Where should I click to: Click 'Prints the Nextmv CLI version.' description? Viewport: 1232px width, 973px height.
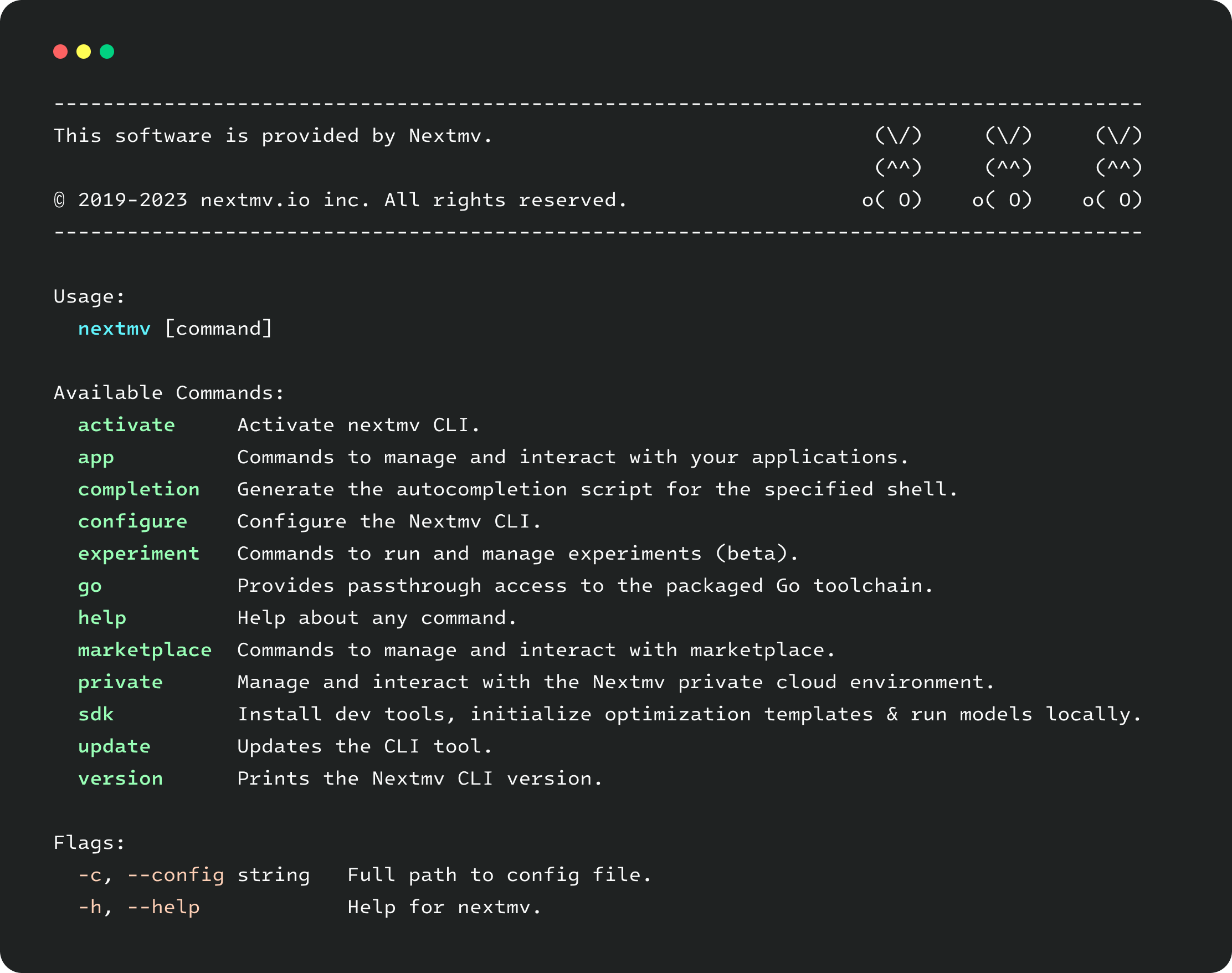[x=420, y=779]
